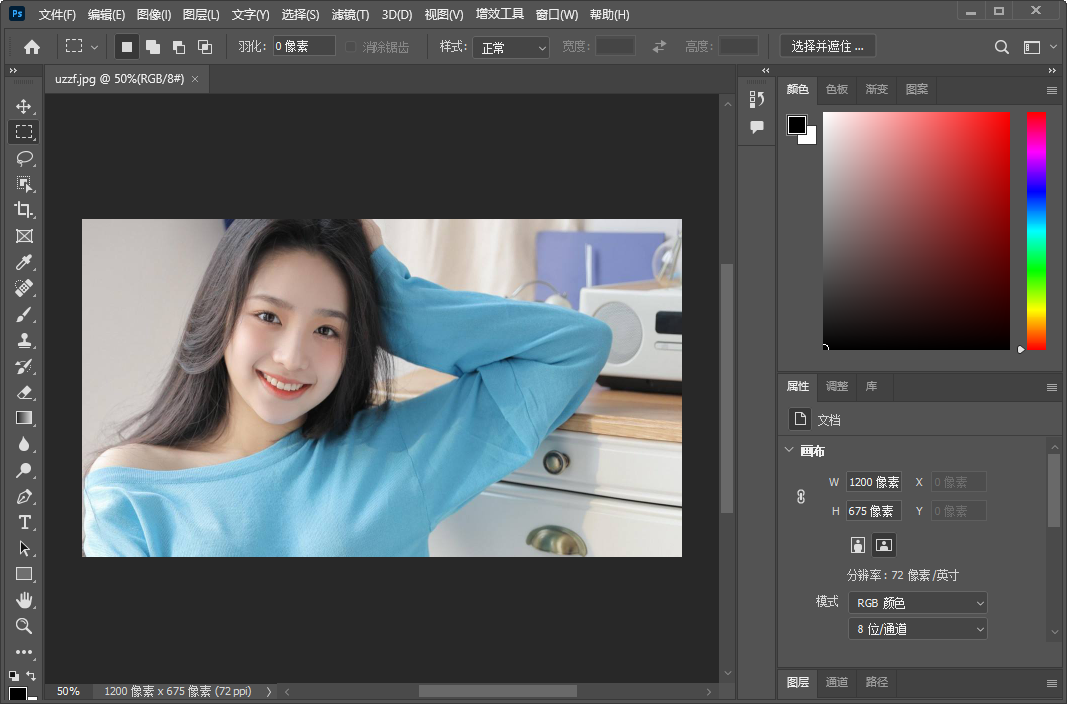Open the search magnifier in options bar
The image size is (1067, 704).
click(1002, 47)
